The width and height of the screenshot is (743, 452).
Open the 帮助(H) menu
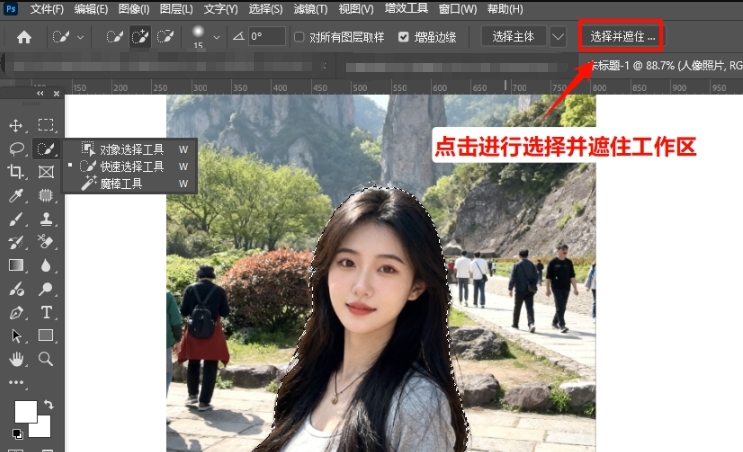[x=505, y=9]
